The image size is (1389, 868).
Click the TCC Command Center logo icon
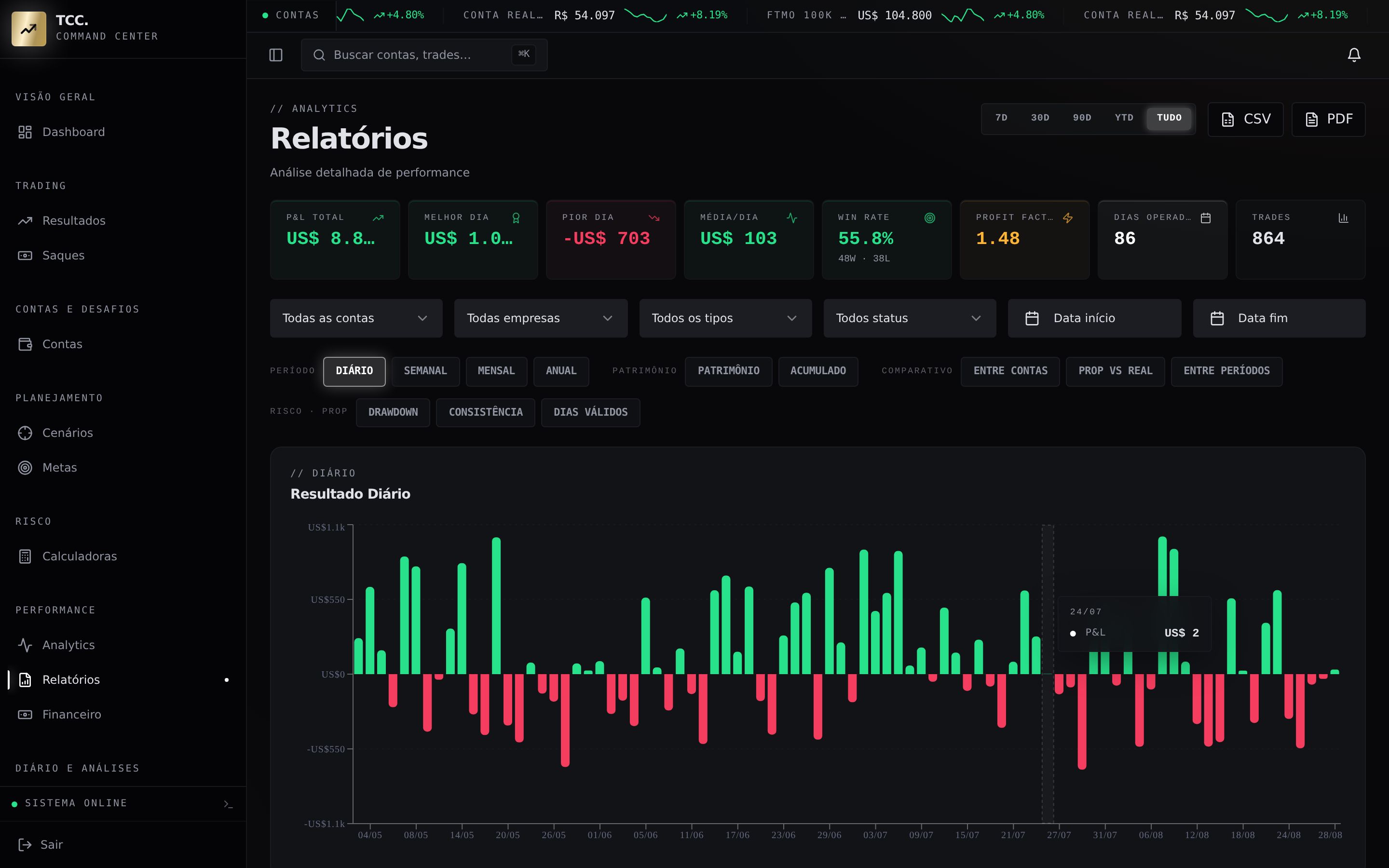click(x=29, y=29)
